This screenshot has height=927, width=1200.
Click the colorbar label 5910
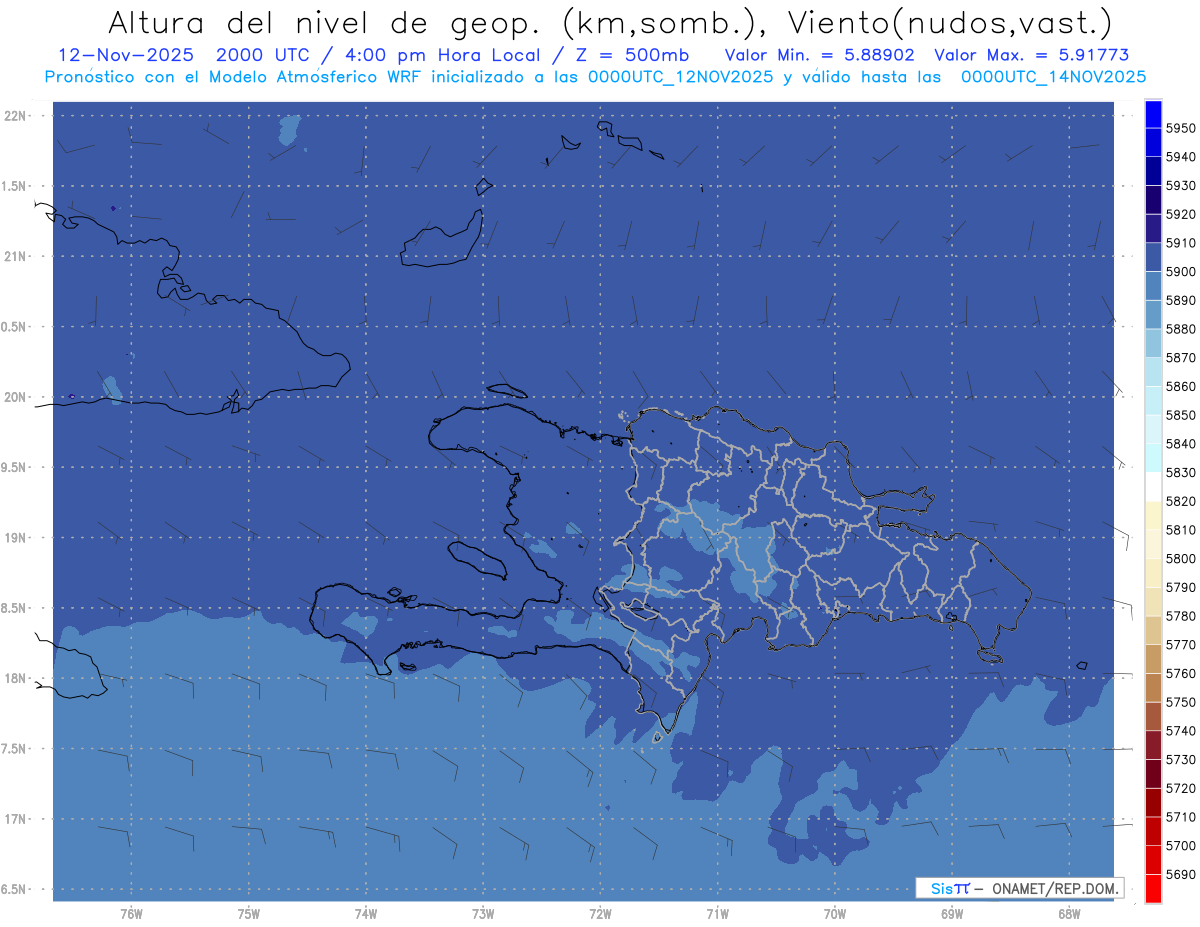click(x=1180, y=243)
